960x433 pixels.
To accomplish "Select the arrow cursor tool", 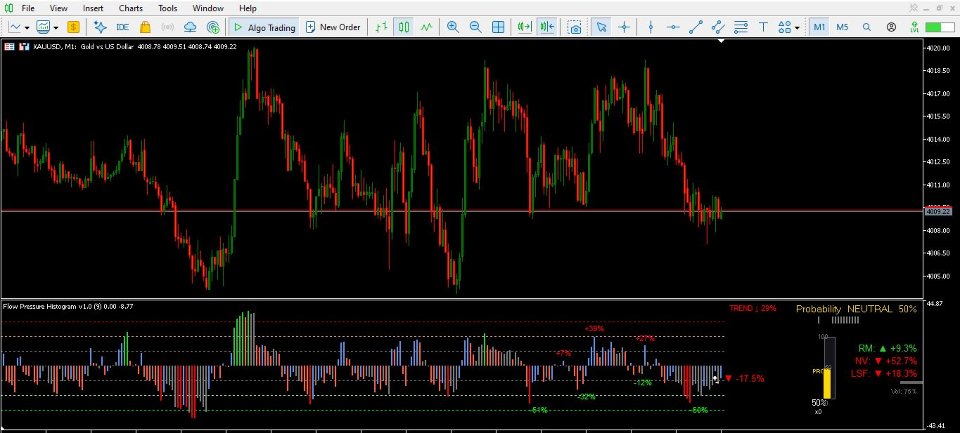I will (x=601, y=28).
